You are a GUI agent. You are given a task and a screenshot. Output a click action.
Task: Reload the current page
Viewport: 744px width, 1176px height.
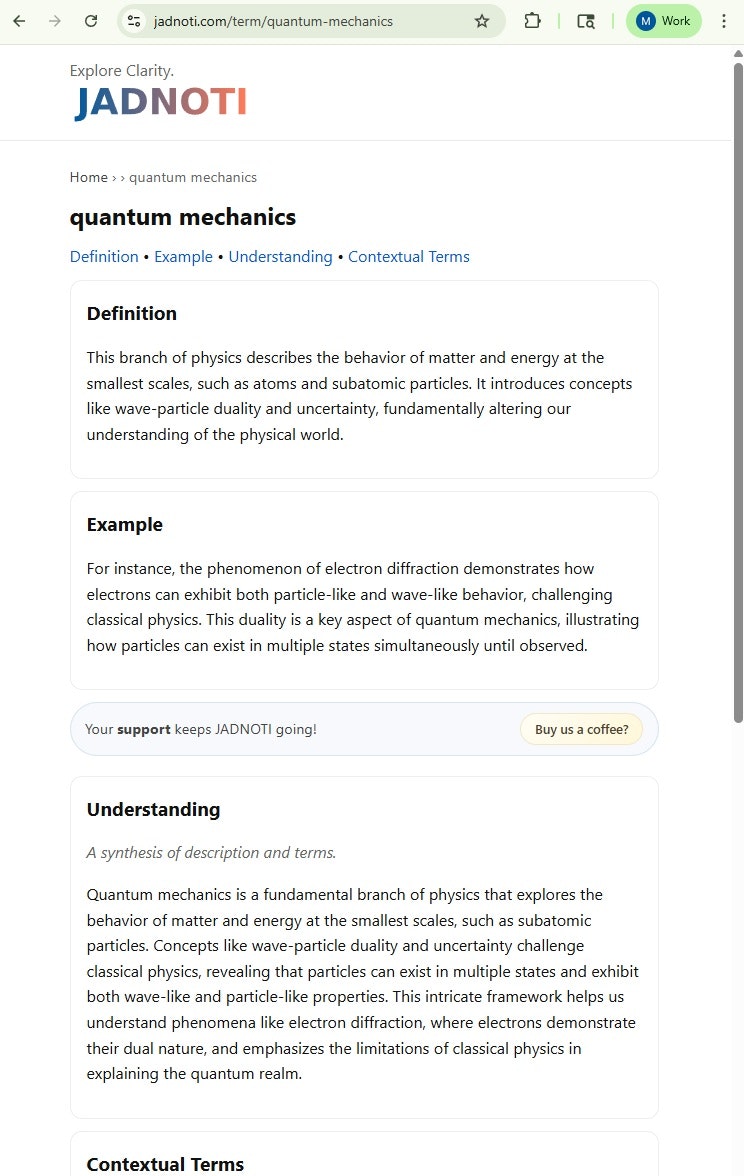(90, 20)
